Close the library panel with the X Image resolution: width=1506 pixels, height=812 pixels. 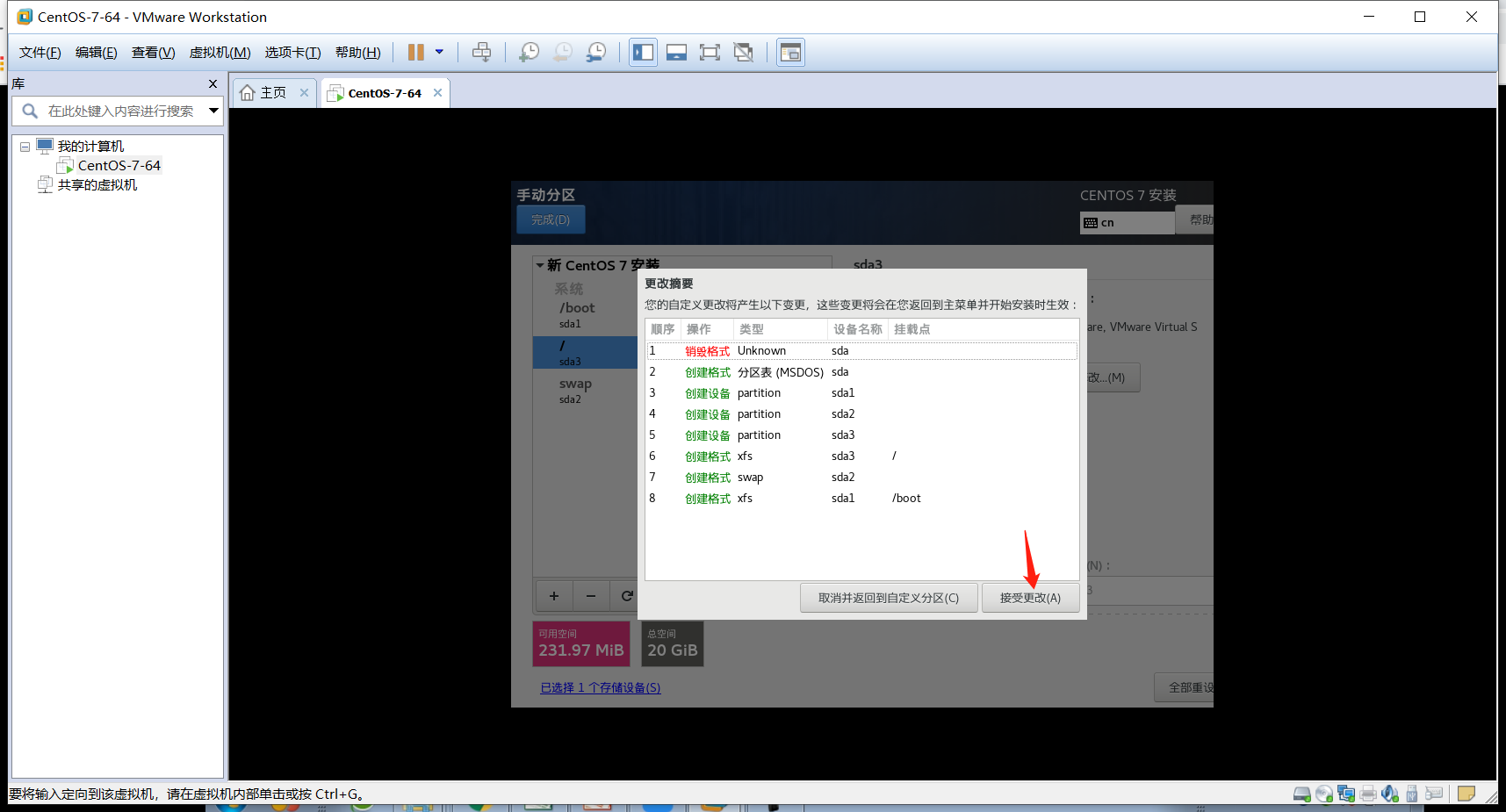pyautogui.click(x=213, y=83)
